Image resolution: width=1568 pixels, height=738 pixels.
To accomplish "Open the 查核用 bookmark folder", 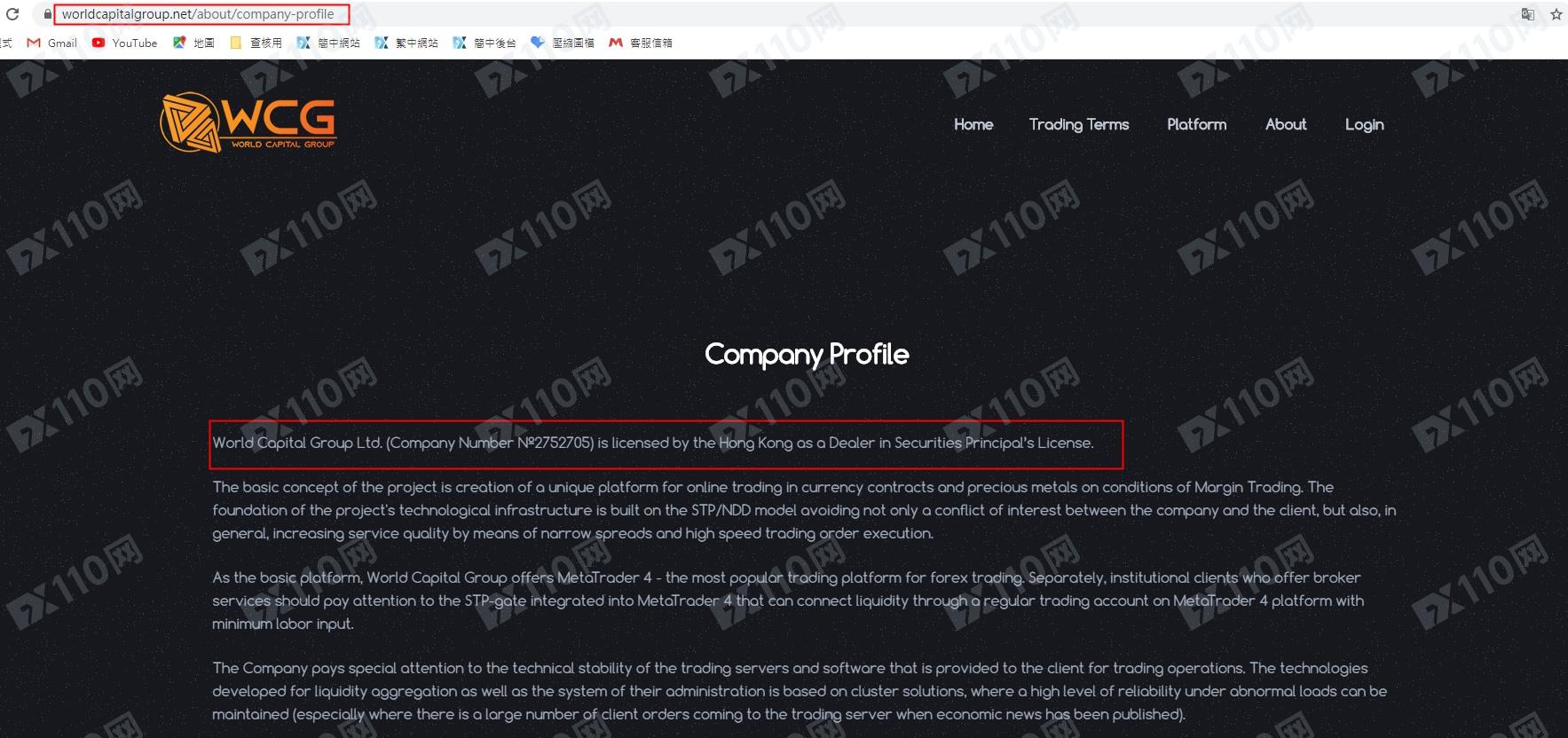I will pyautogui.click(x=256, y=43).
